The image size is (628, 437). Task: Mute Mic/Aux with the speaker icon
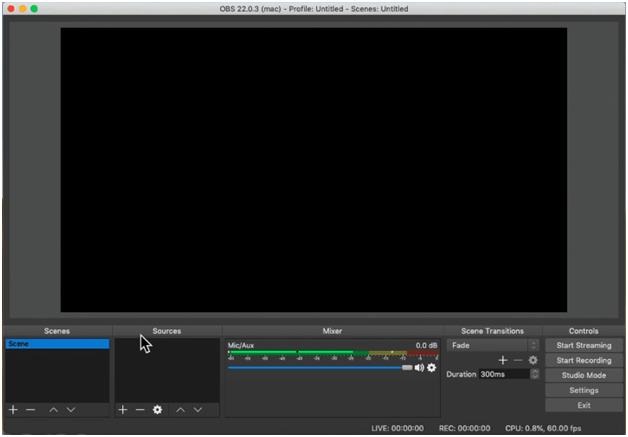click(x=419, y=368)
